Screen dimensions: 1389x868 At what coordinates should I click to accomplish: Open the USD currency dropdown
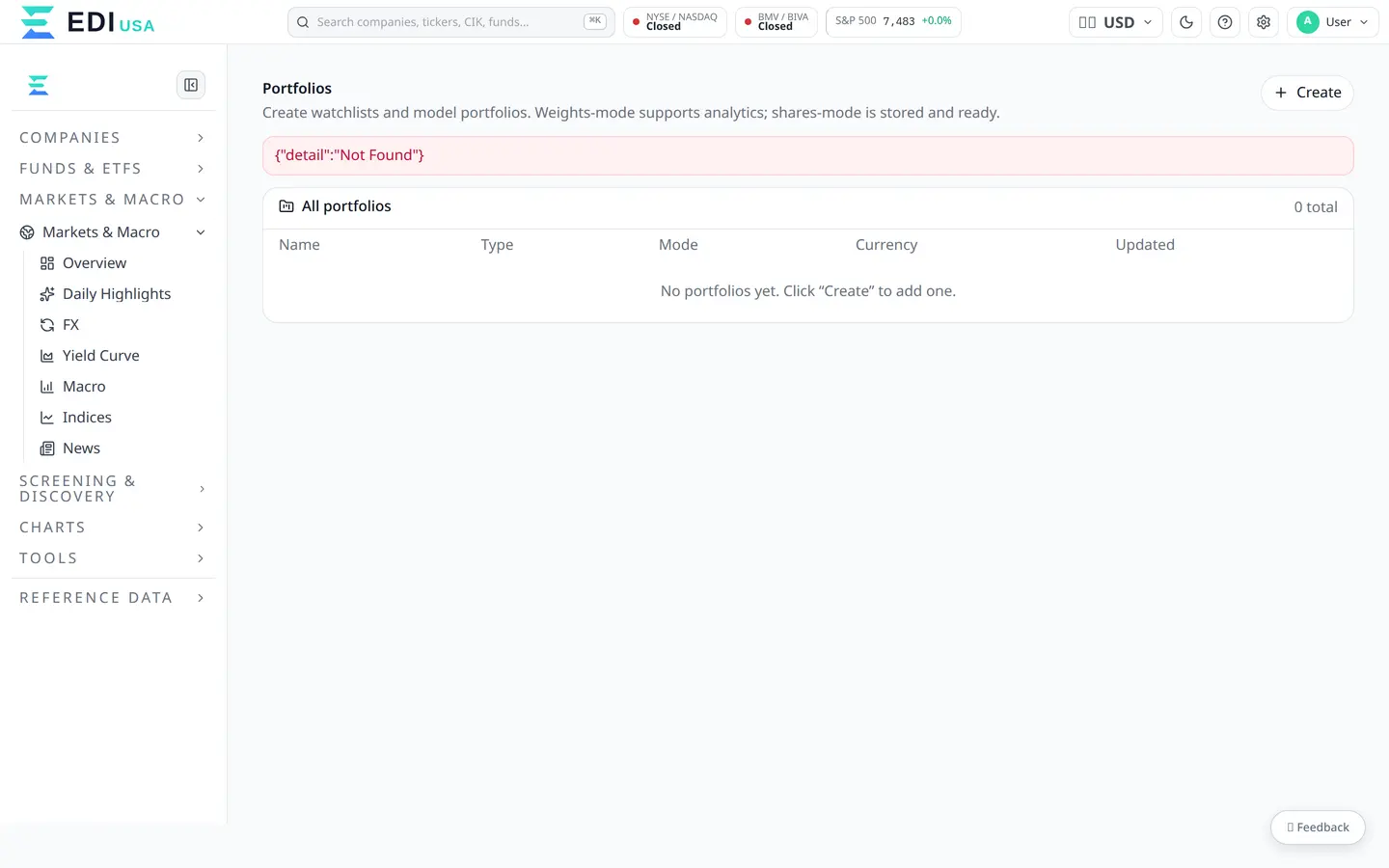click(x=1115, y=22)
